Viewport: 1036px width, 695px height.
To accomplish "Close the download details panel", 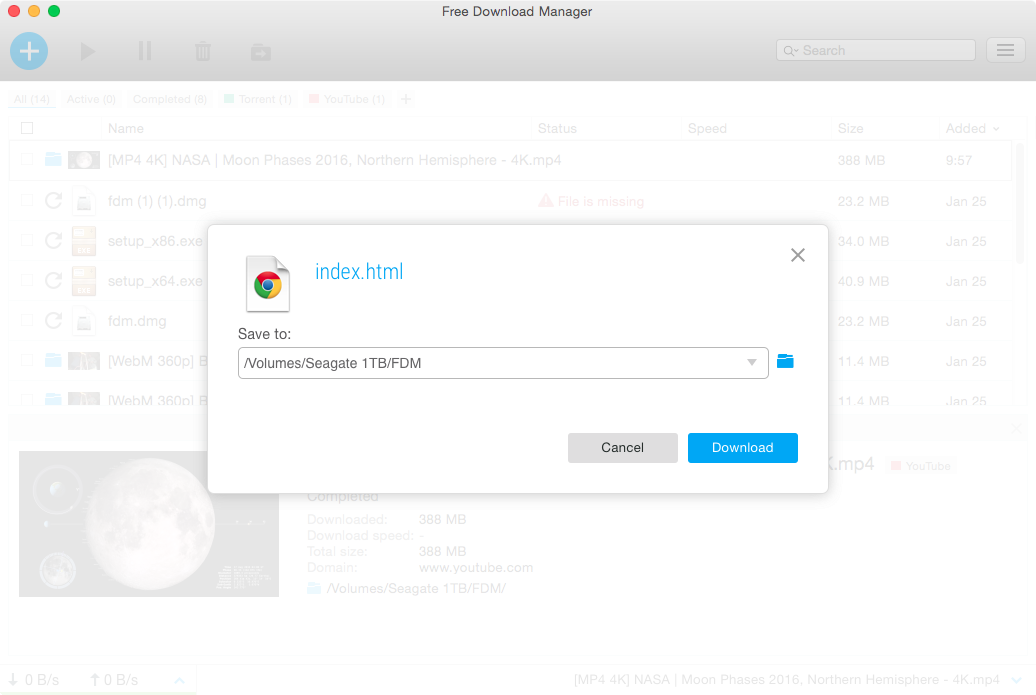I will point(1017,429).
